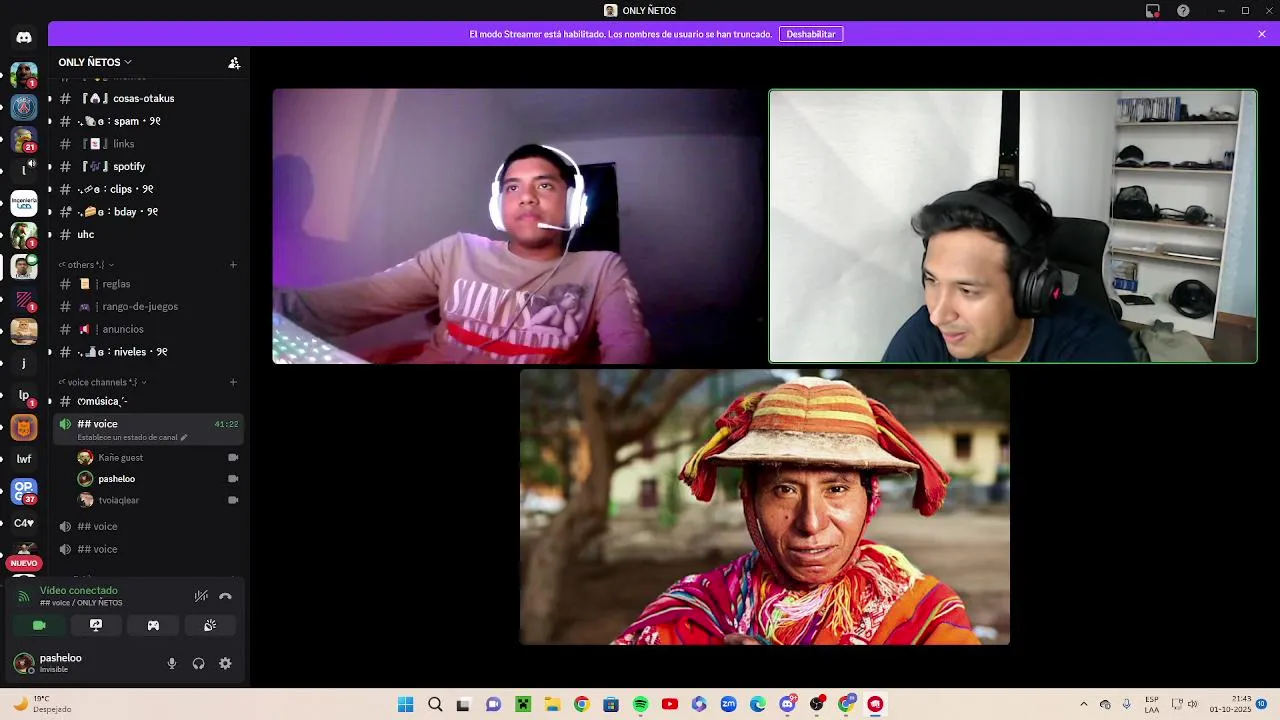
Task: Toggle the camera on/off green button
Action: pyautogui.click(x=39, y=625)
